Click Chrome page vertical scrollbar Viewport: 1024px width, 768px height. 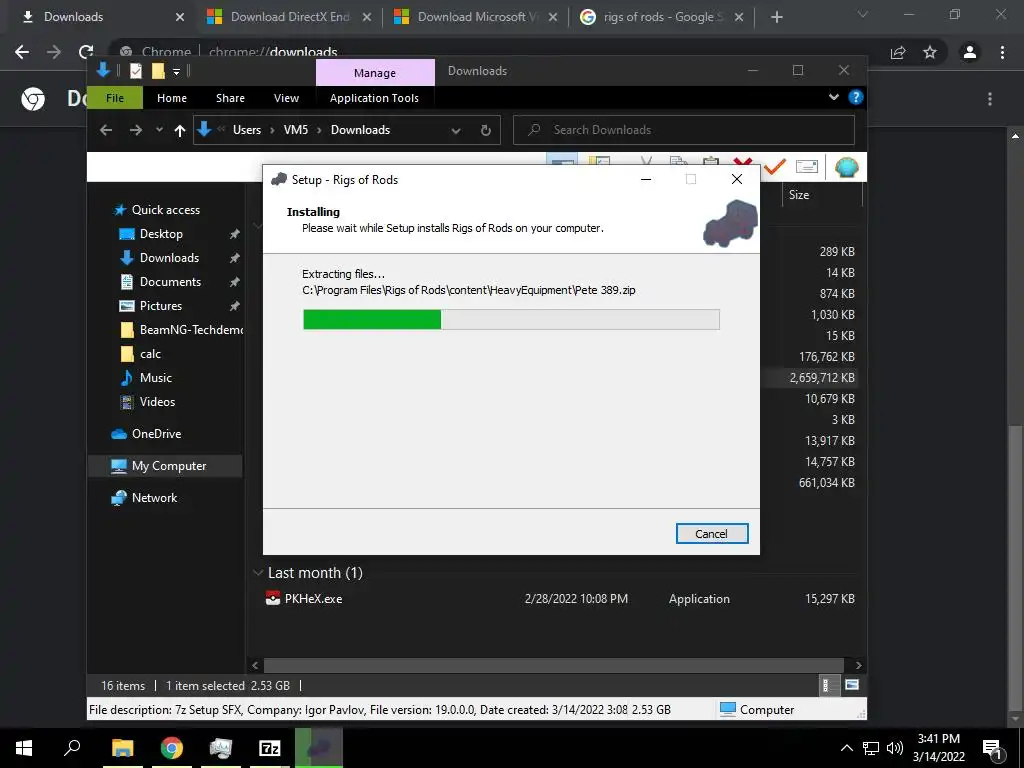click(x=1015, y=568)
